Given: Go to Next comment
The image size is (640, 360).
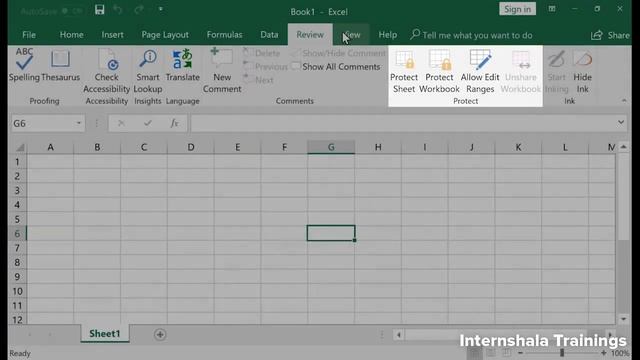Looking at the screenshot, I should [258, 80].
